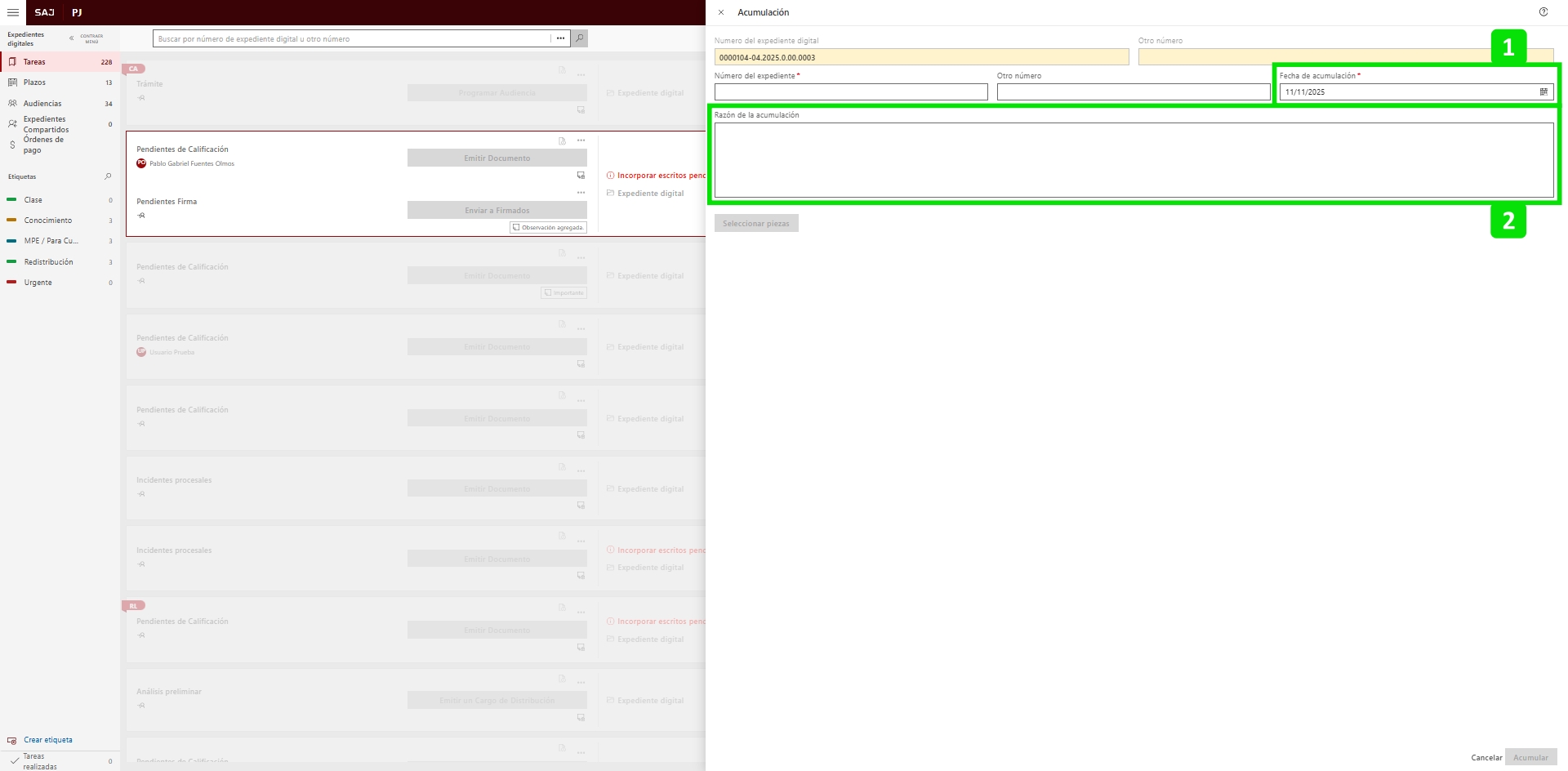Click the Número del expediente input field
1568x771 pixels.
click(x=850, y=92)
